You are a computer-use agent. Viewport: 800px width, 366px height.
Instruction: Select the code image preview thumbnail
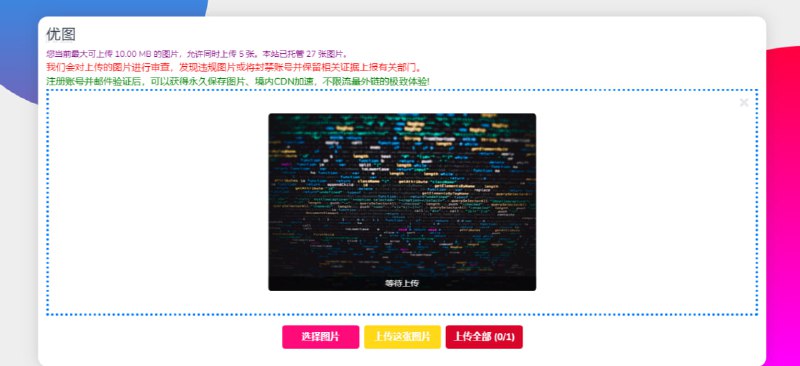[402, 202]
